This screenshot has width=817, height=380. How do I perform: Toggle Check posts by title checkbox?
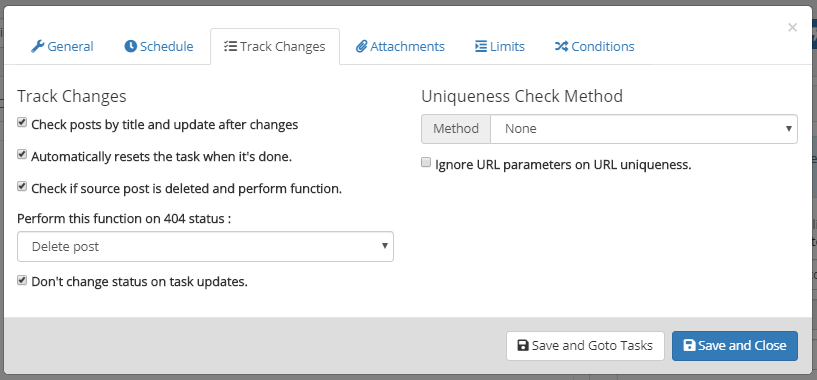click(22, 123)
